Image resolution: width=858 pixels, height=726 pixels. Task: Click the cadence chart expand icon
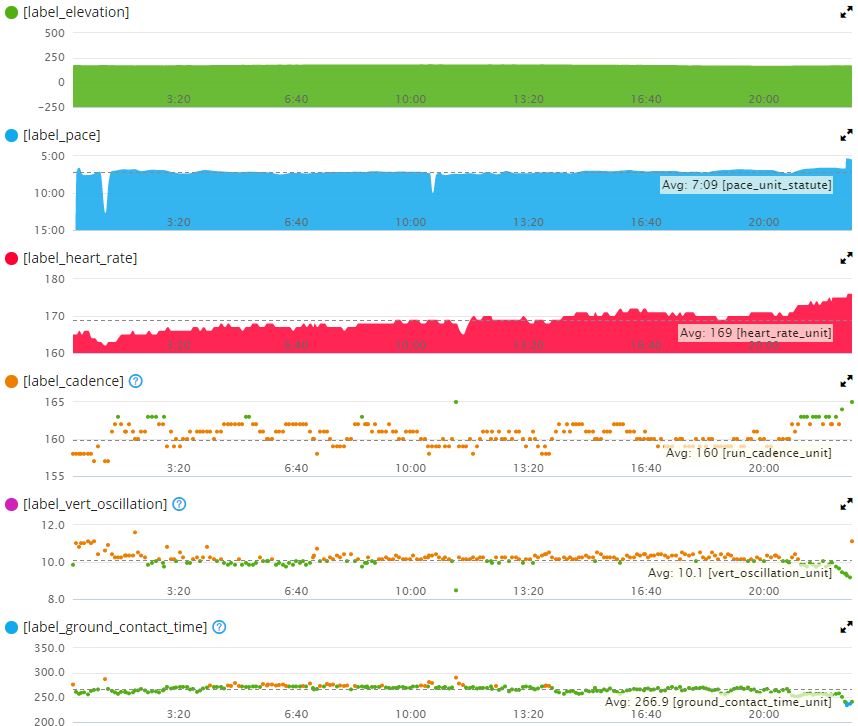[x=846, y=381]
